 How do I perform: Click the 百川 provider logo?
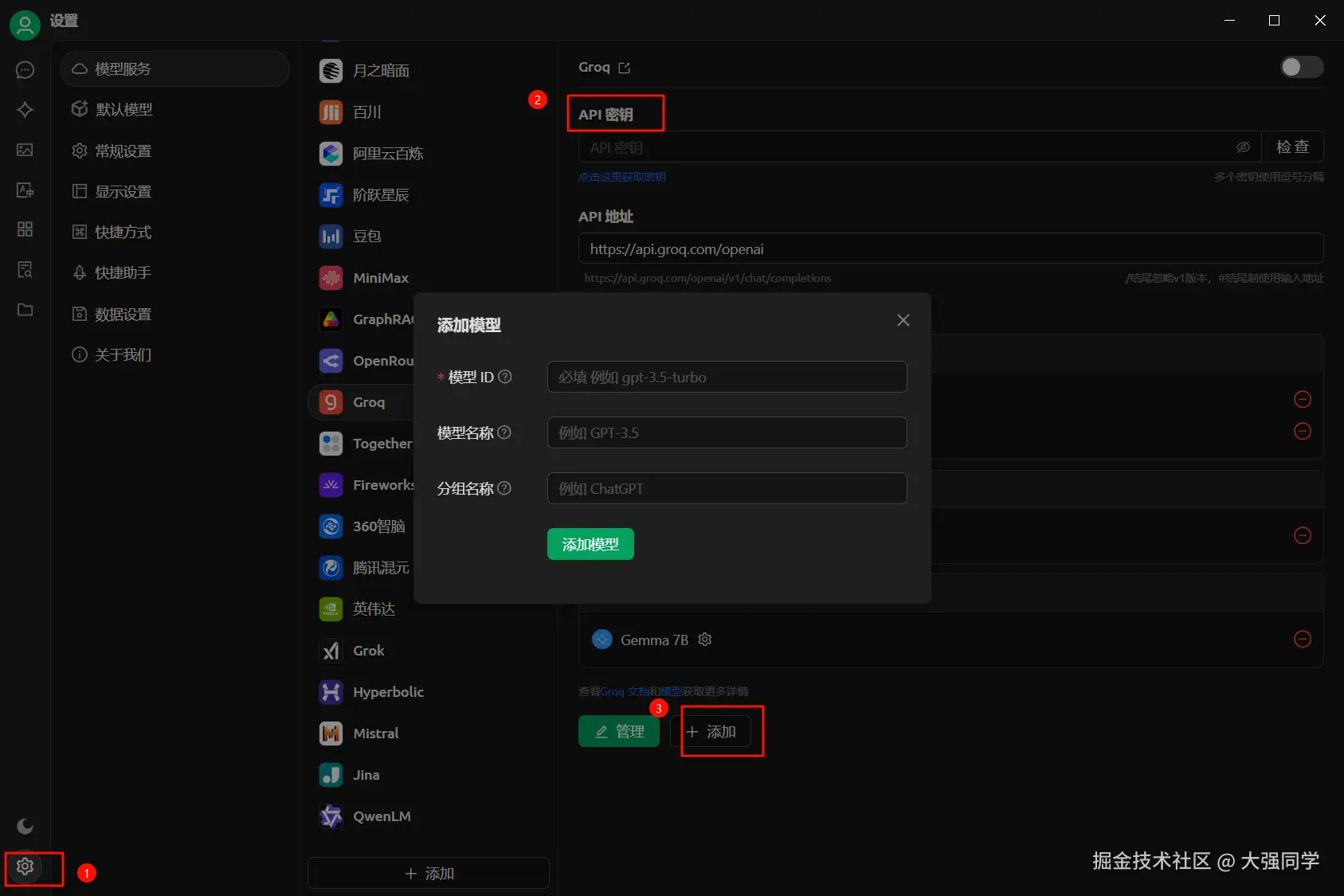coord(331,112)
